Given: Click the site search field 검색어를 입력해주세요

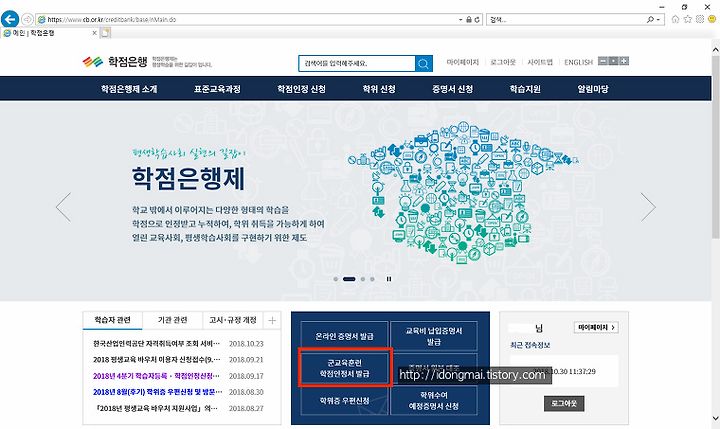Looking at the screenshot, I should (x=357, y=63).
